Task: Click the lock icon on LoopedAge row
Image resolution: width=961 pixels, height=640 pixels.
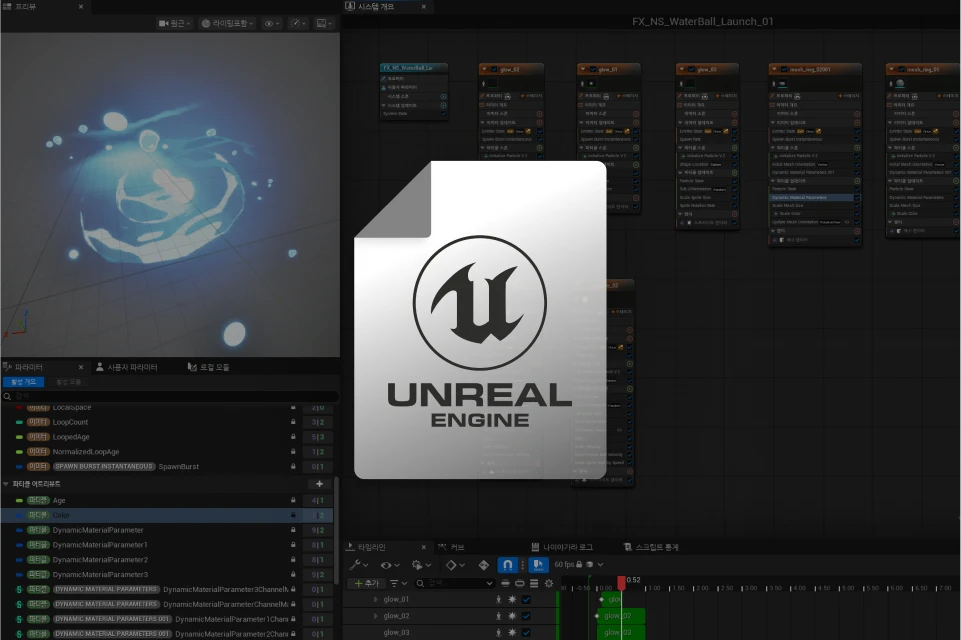Action: tap(293, 436)
